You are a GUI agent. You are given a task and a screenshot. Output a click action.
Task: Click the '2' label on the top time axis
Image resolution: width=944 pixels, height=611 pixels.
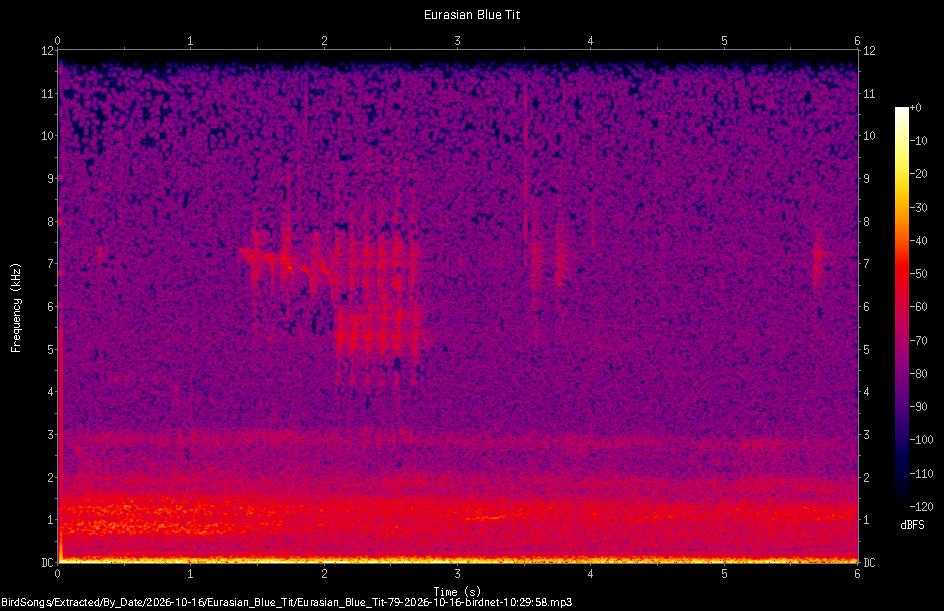[324, 41]
